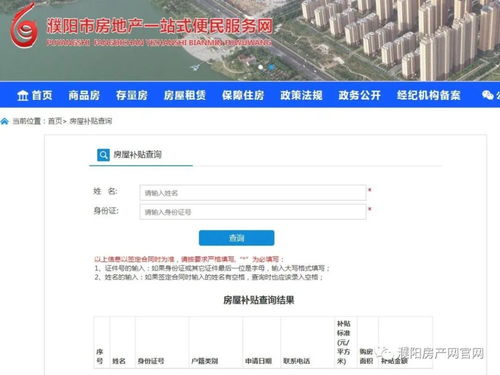The width and height of the screenshot is (500, 375).
Task: Click the blue house breadcrumb icon
Action: pos(4,121)
